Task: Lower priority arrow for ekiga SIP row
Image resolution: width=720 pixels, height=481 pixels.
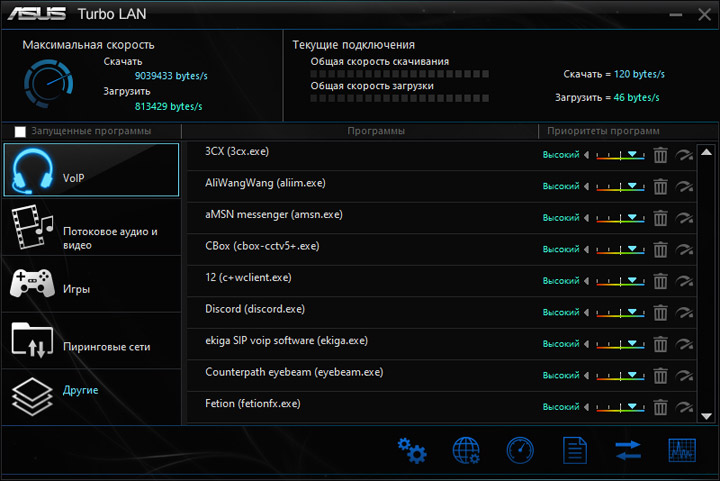Action: point(586,344)
